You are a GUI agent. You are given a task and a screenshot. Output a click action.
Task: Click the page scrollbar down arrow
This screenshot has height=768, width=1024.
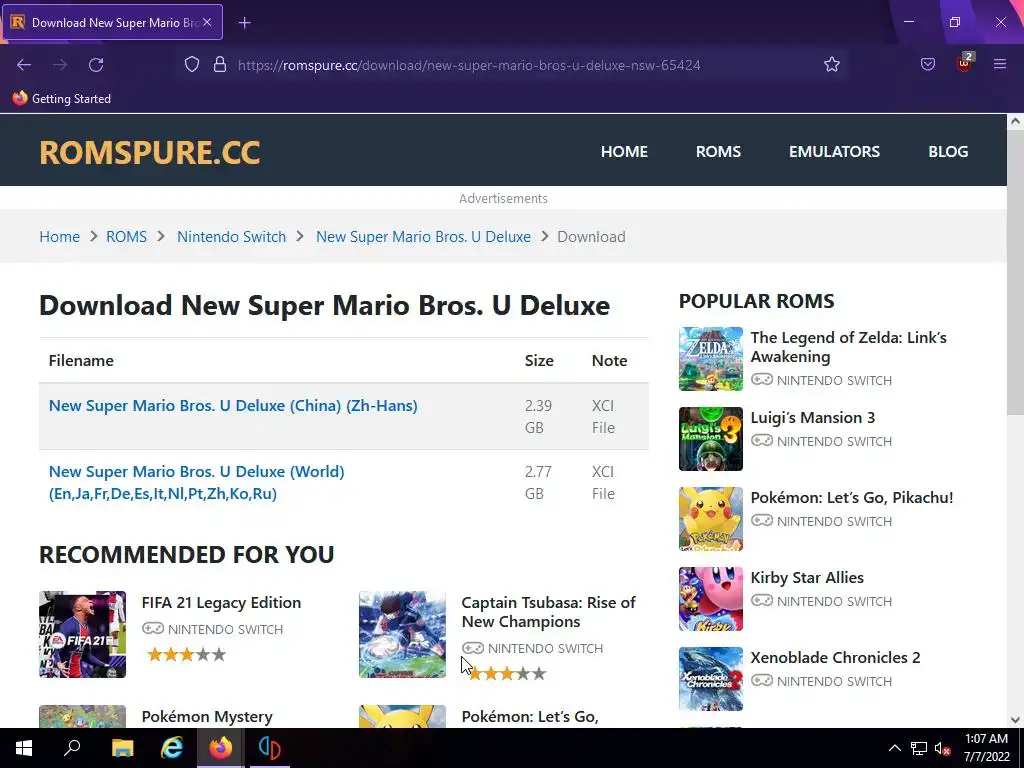(x=1015, y=720)
